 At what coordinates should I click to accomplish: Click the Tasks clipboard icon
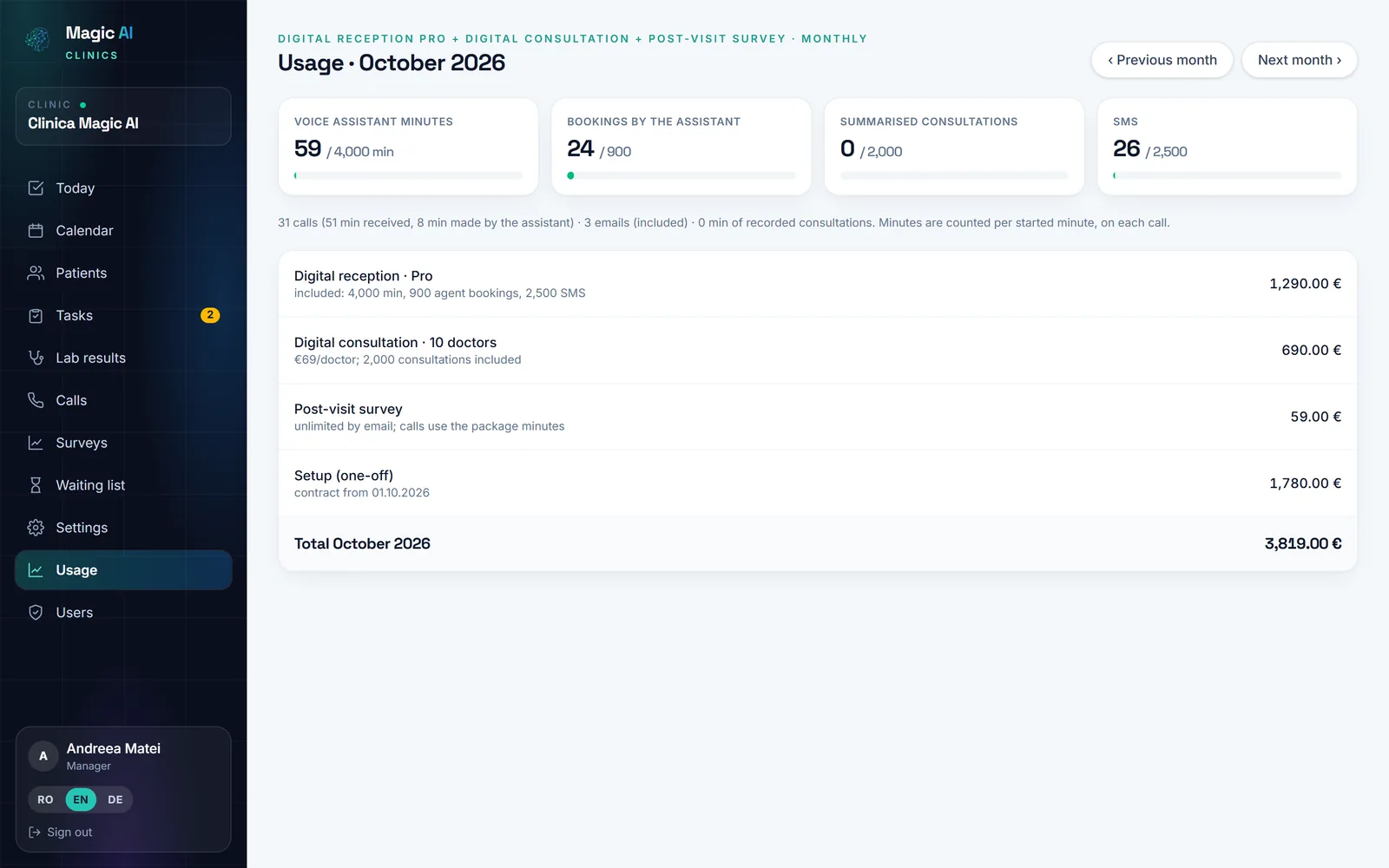point(36,316)
